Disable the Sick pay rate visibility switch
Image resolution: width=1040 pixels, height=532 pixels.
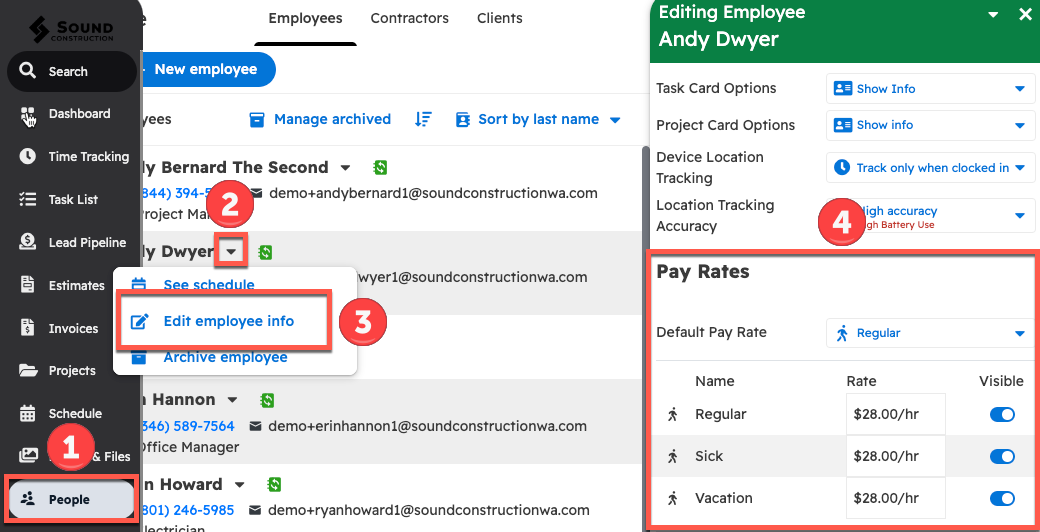1001,457
